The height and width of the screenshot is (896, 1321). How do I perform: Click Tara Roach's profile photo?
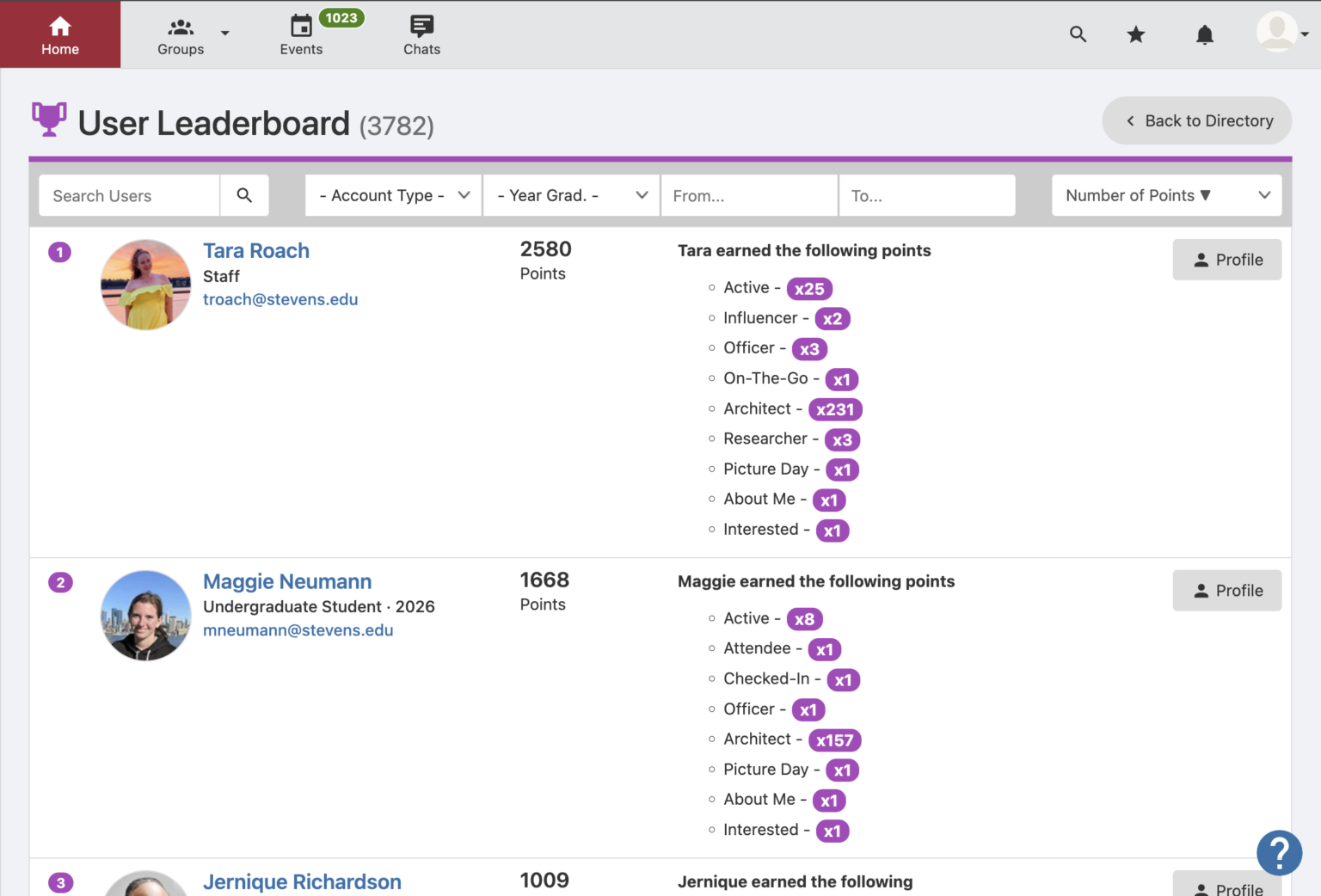[x=145, y=285]
